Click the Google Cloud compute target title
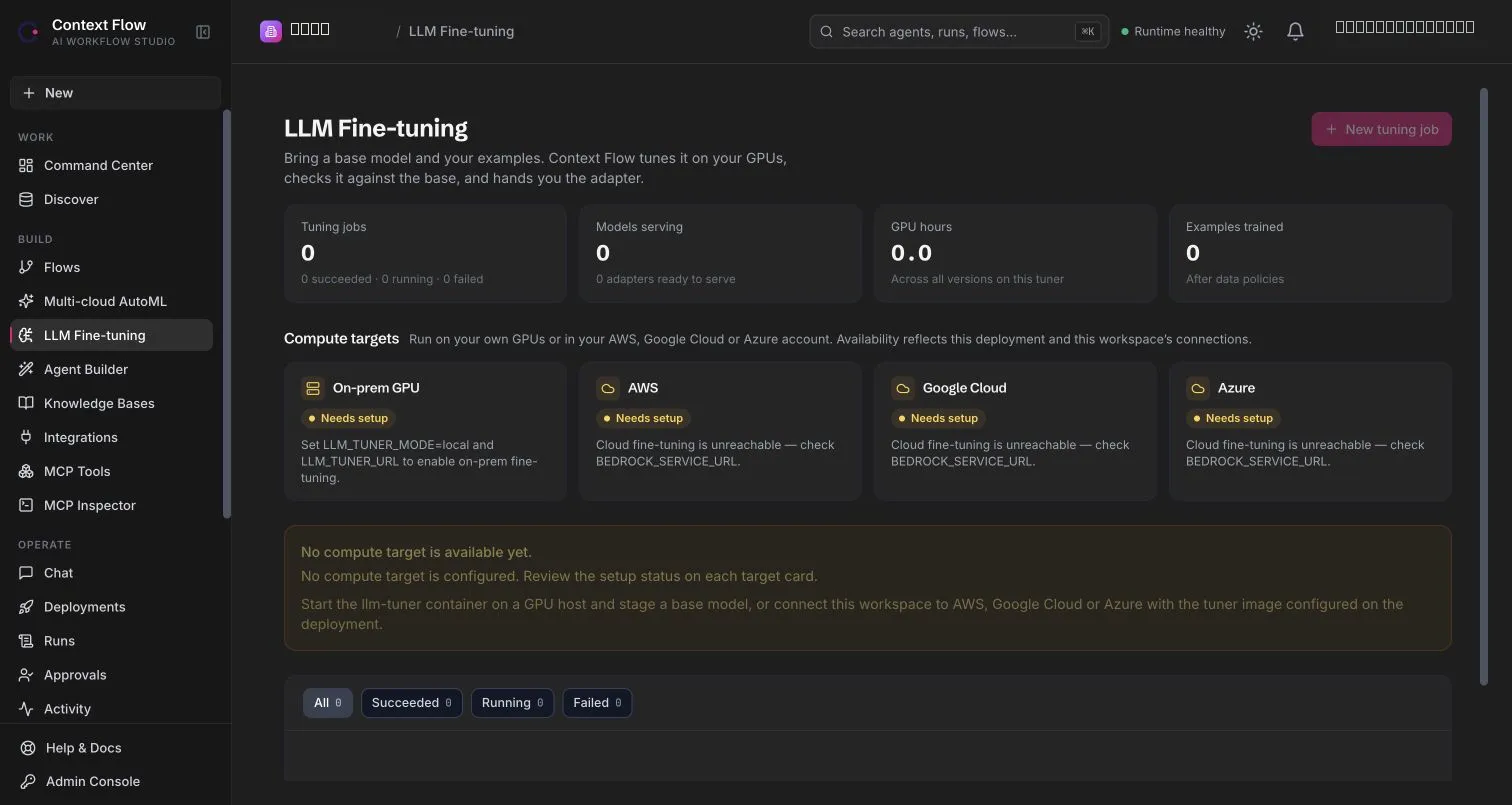This screenshot has height=805, width=1512. [x=964, y=388]
